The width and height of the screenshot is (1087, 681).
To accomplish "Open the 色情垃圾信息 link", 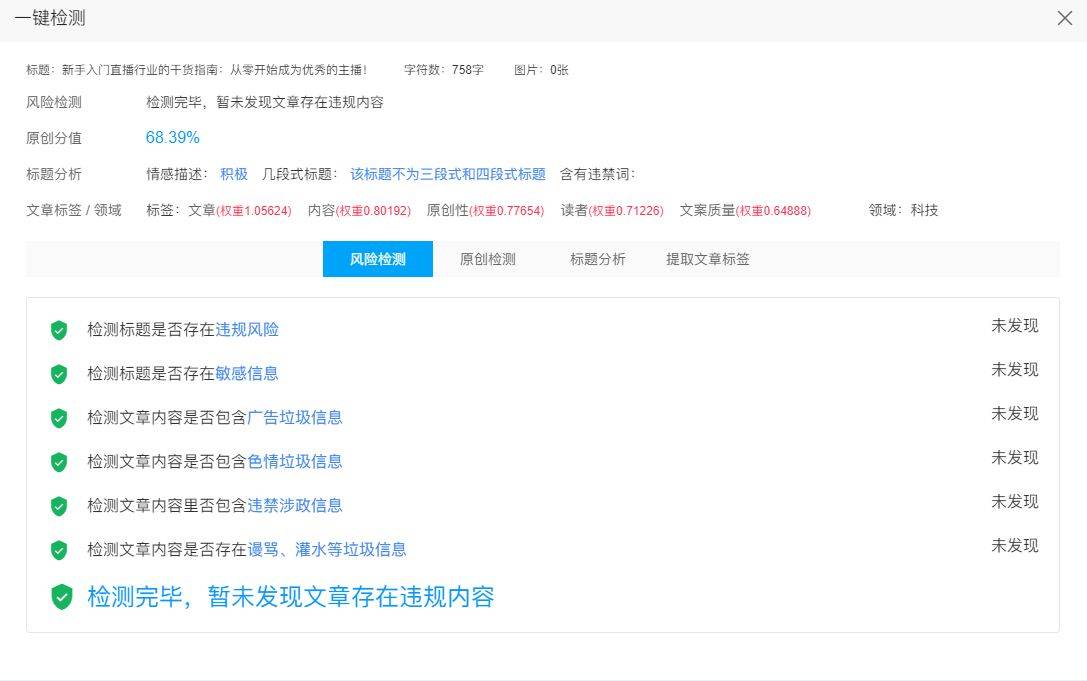I will [x=295, y=462].
